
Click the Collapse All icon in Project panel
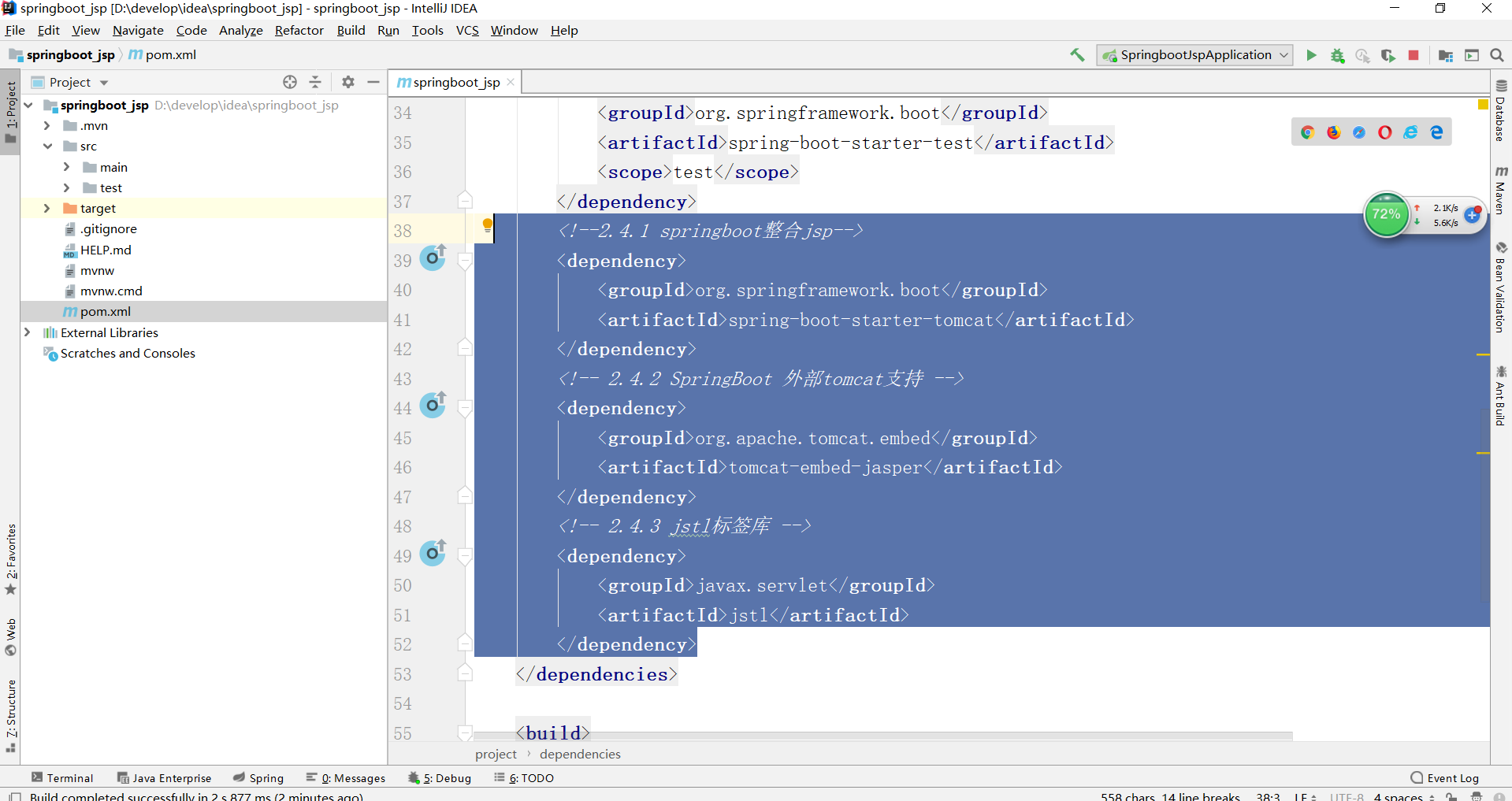315,82
